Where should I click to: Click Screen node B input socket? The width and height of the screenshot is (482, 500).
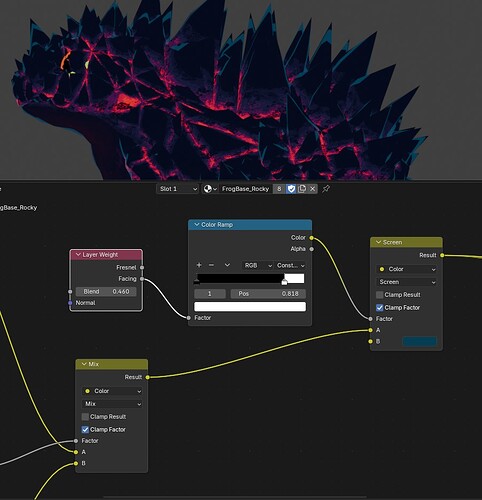pos(370,342)
